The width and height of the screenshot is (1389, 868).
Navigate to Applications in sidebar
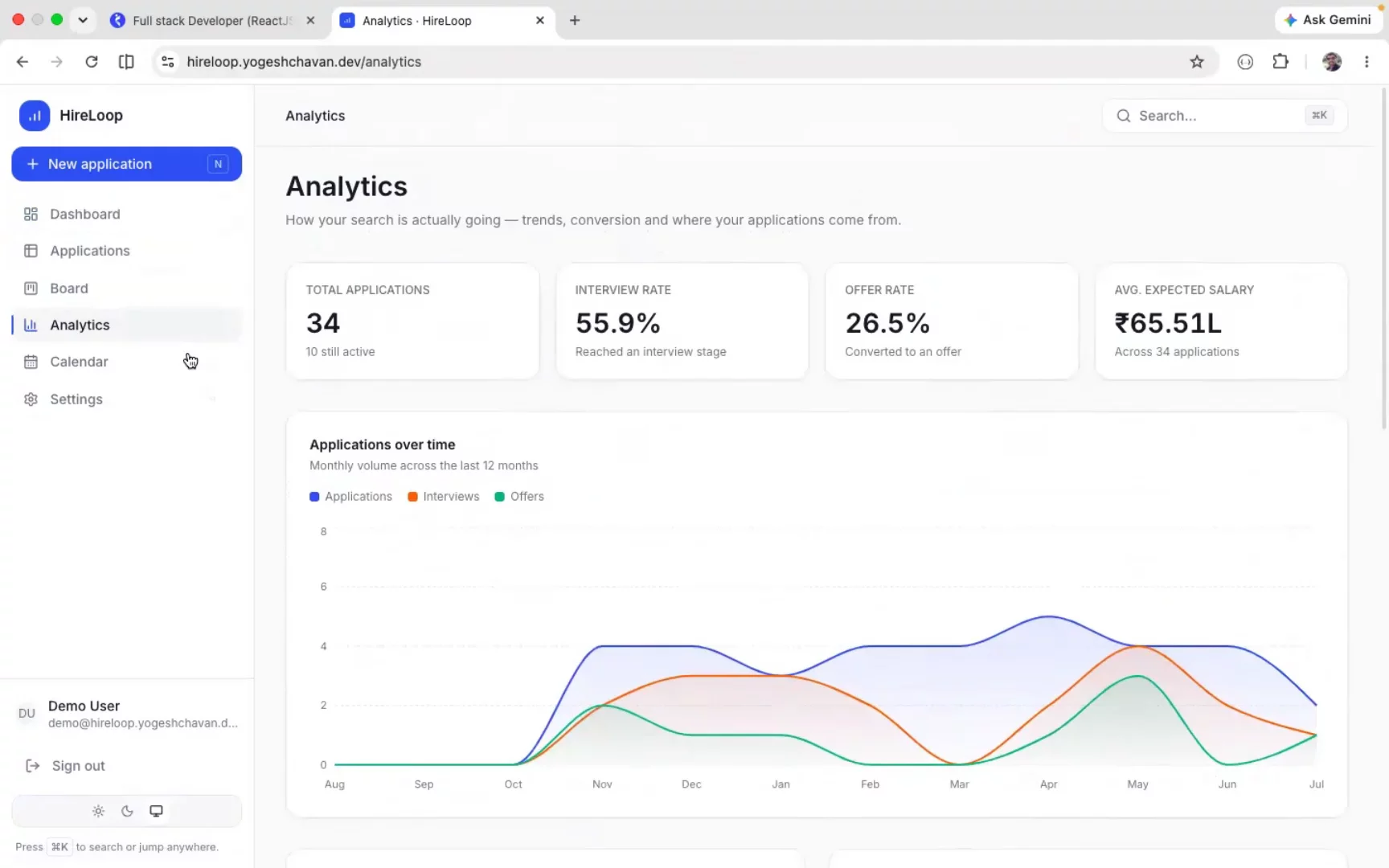pyautogui.click(x=127, y=251)
